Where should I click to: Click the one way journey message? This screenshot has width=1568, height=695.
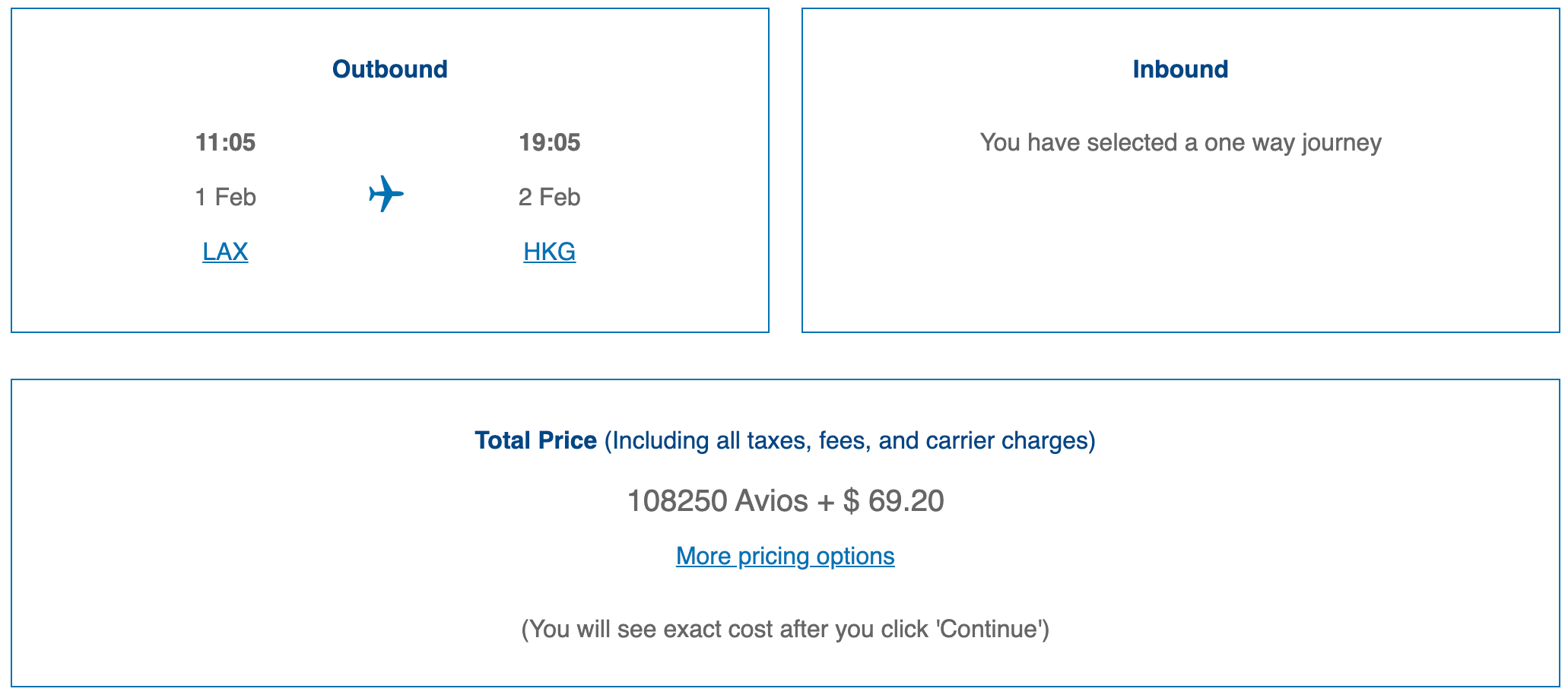click(x=1180, y=142)
